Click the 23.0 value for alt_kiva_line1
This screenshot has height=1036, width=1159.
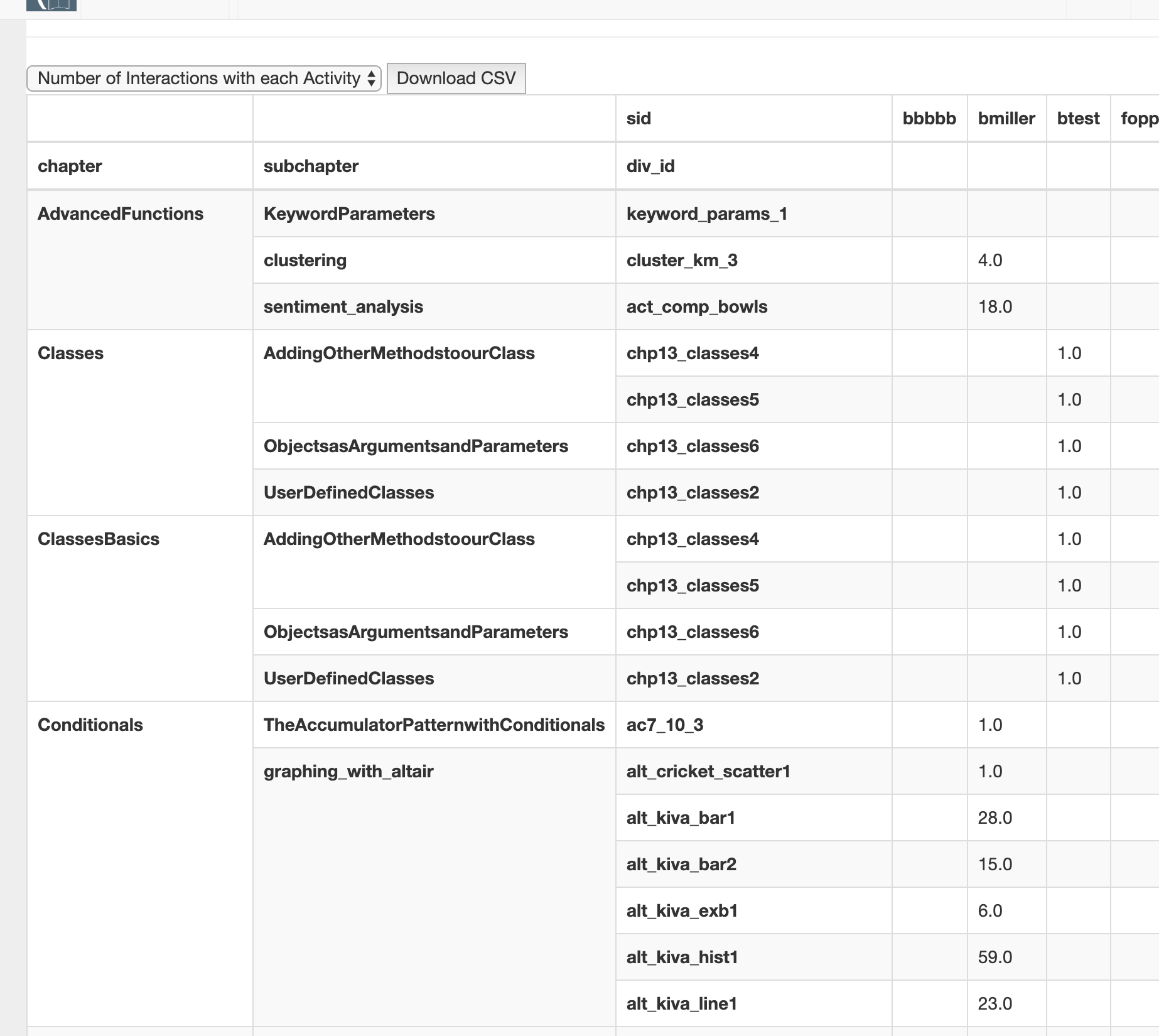[1007, 1003]
